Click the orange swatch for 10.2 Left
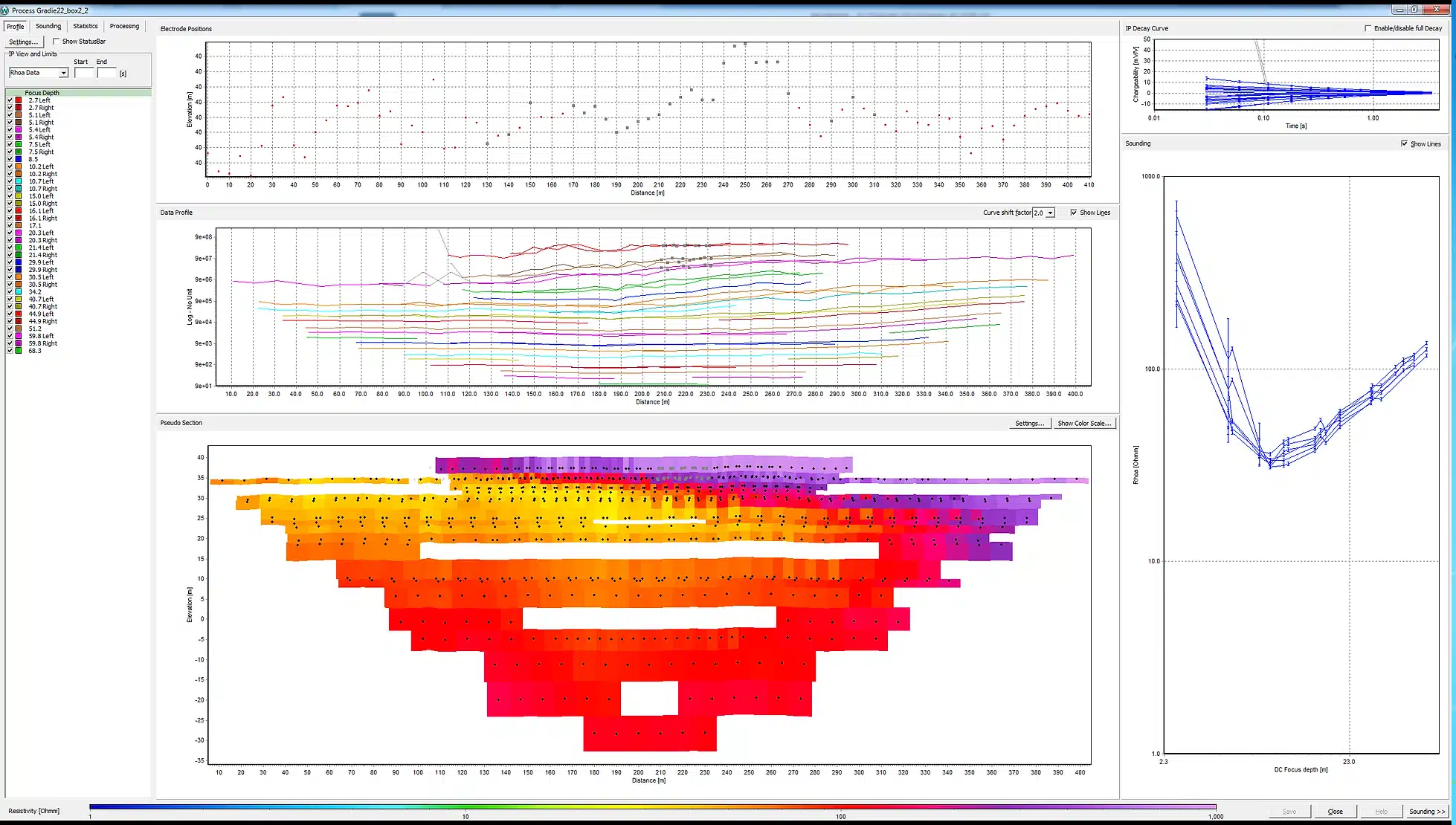 pyautogui.click(x=19, y=166)
